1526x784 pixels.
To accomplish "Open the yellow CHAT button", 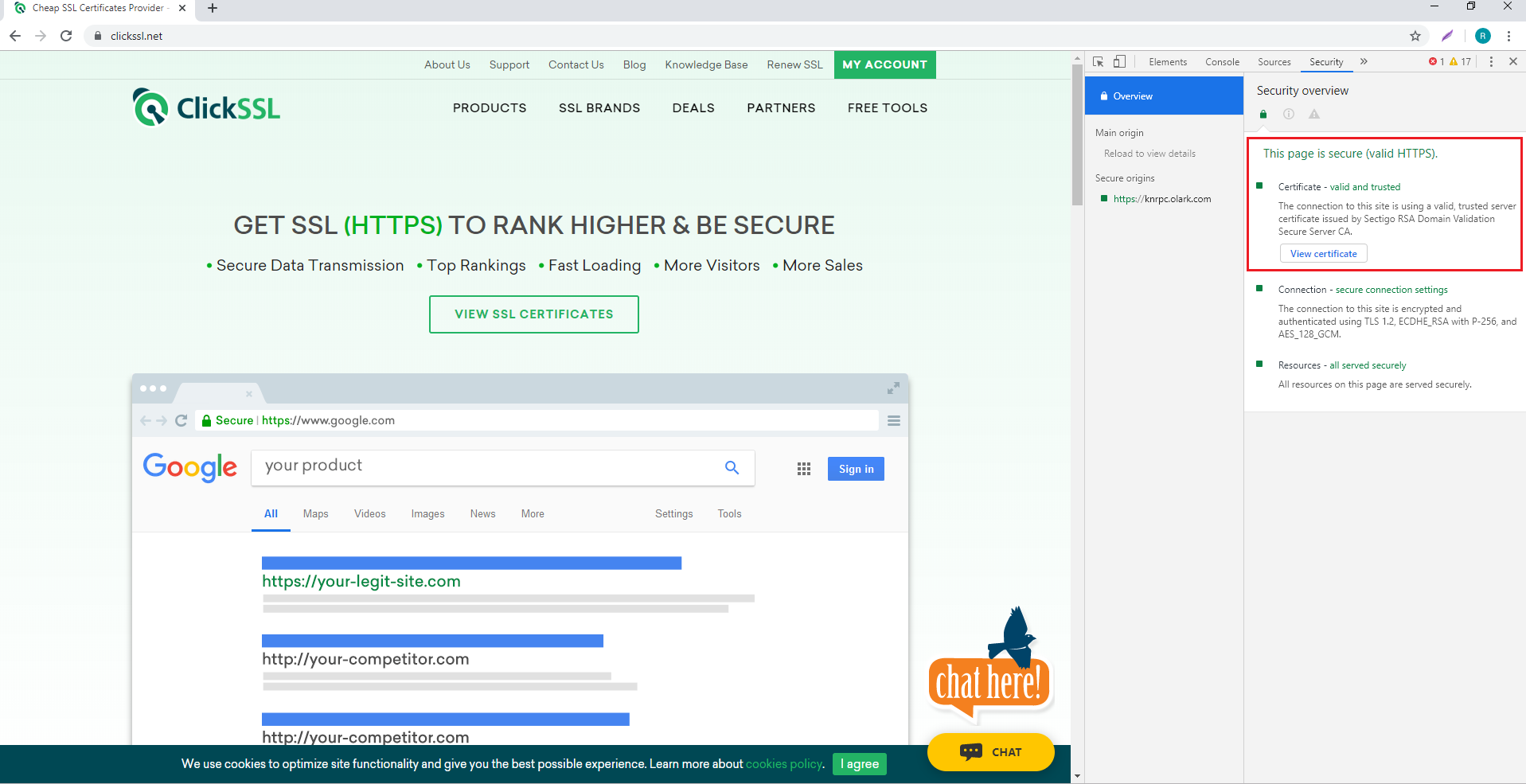I will 991,752.
